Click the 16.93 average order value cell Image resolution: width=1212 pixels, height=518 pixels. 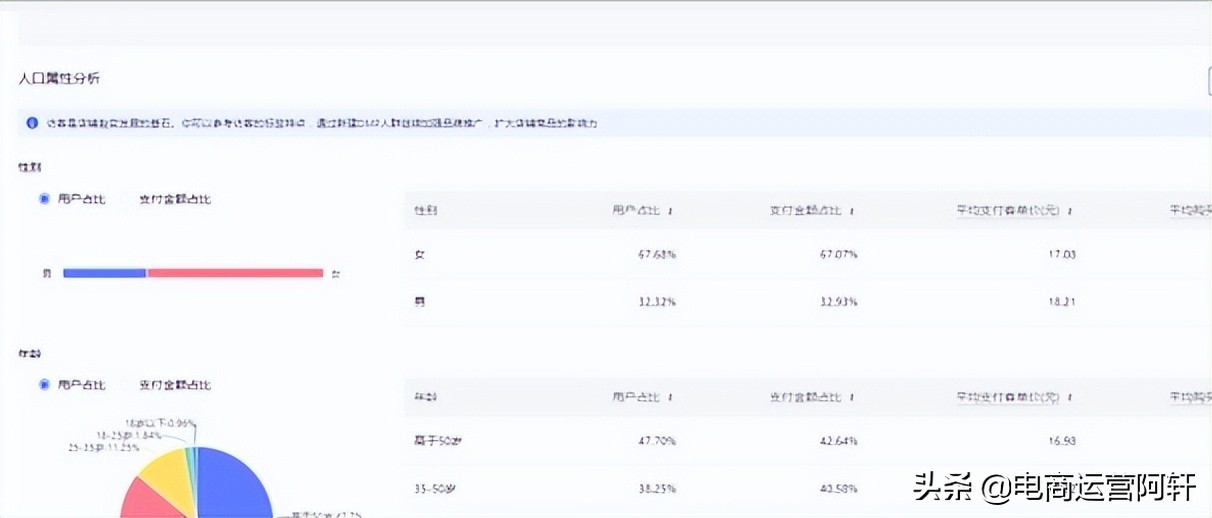pos(1061,441)
